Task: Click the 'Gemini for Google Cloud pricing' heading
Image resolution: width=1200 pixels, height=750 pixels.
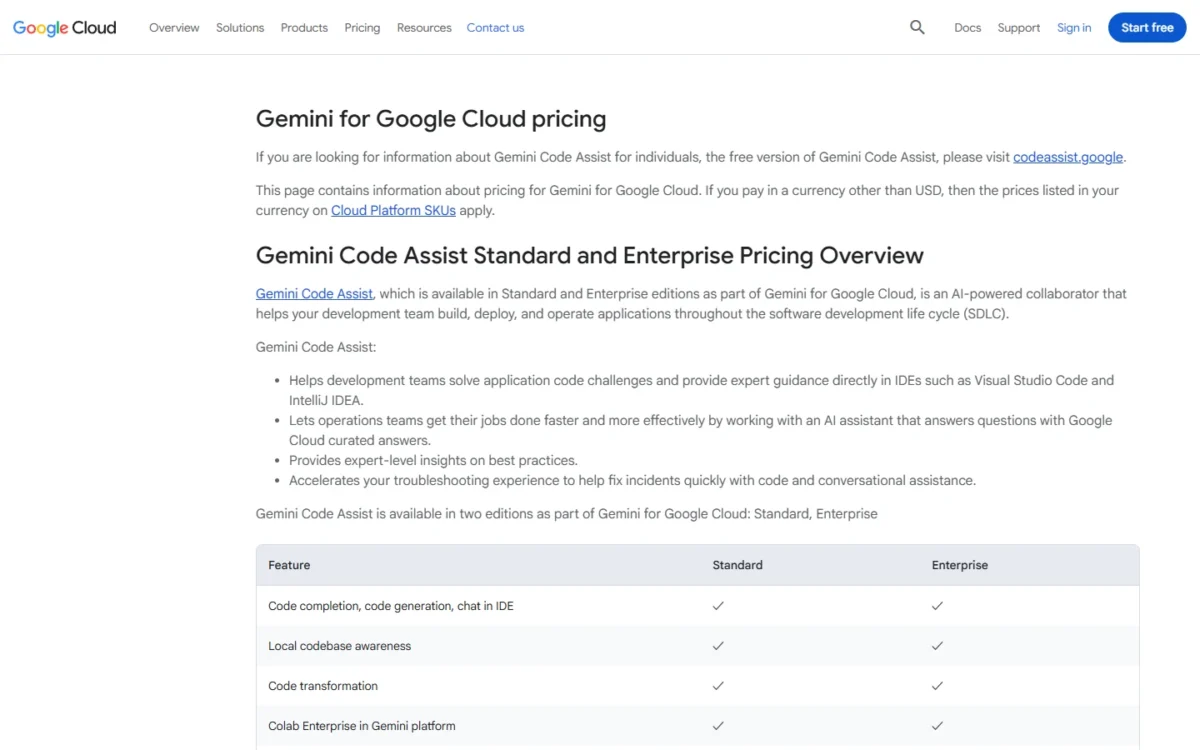Action: [x=431, y=119]
